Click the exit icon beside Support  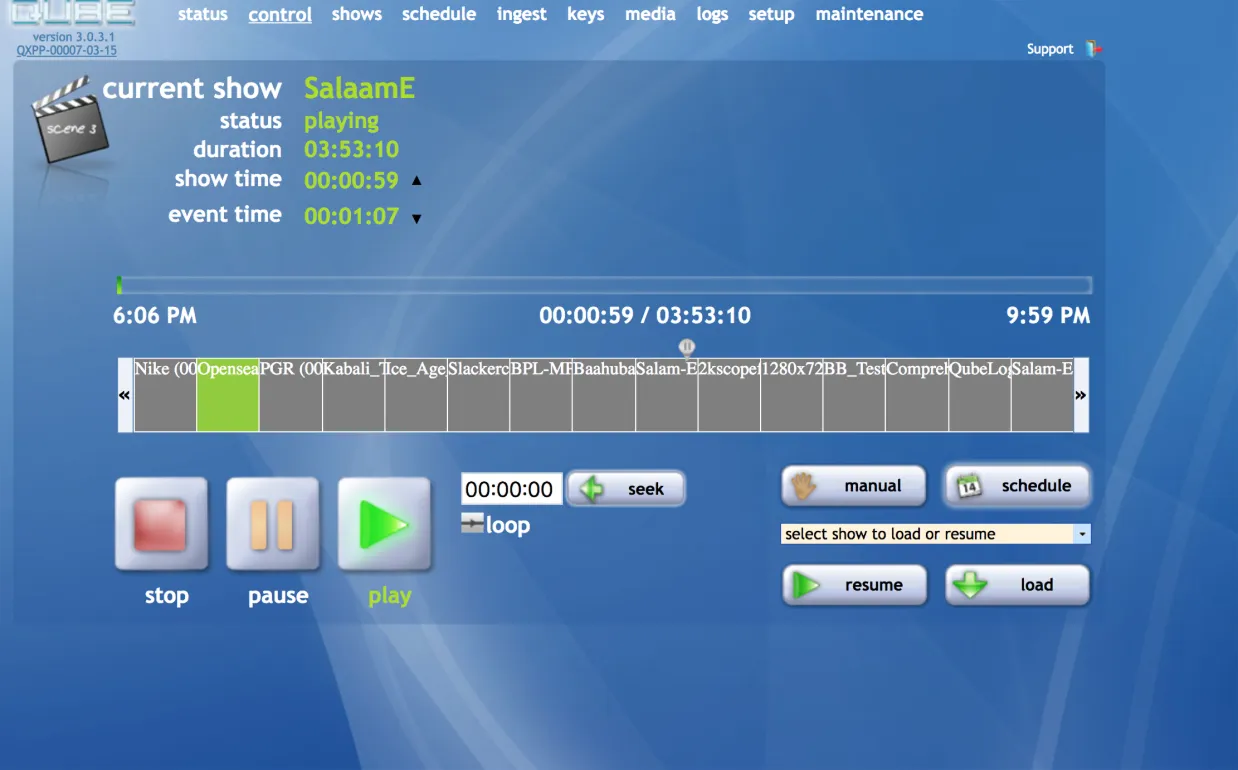pos(1093,49)
